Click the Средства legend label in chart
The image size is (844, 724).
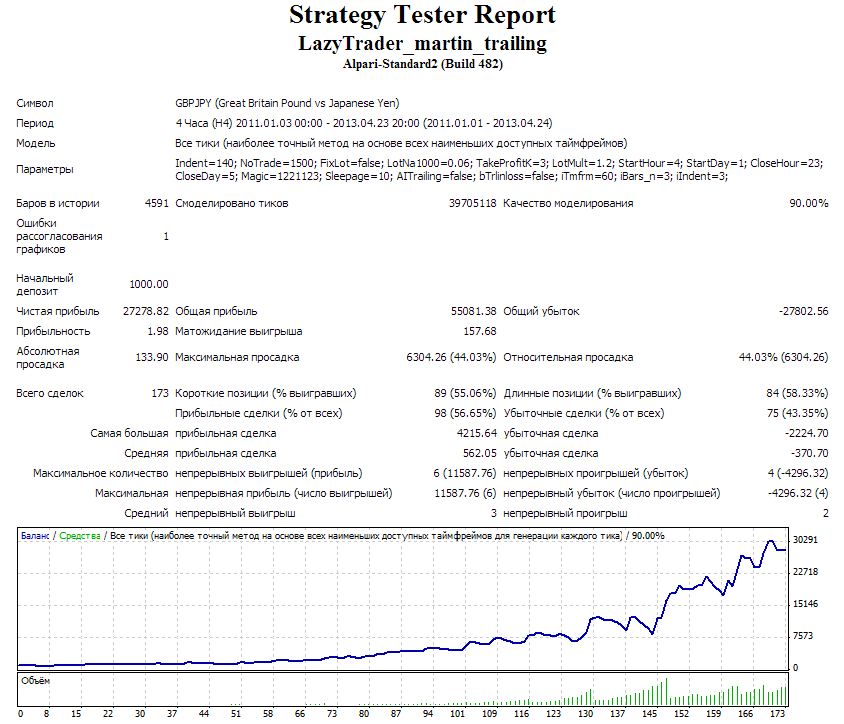pyautogui.click(x=80, y=536)
